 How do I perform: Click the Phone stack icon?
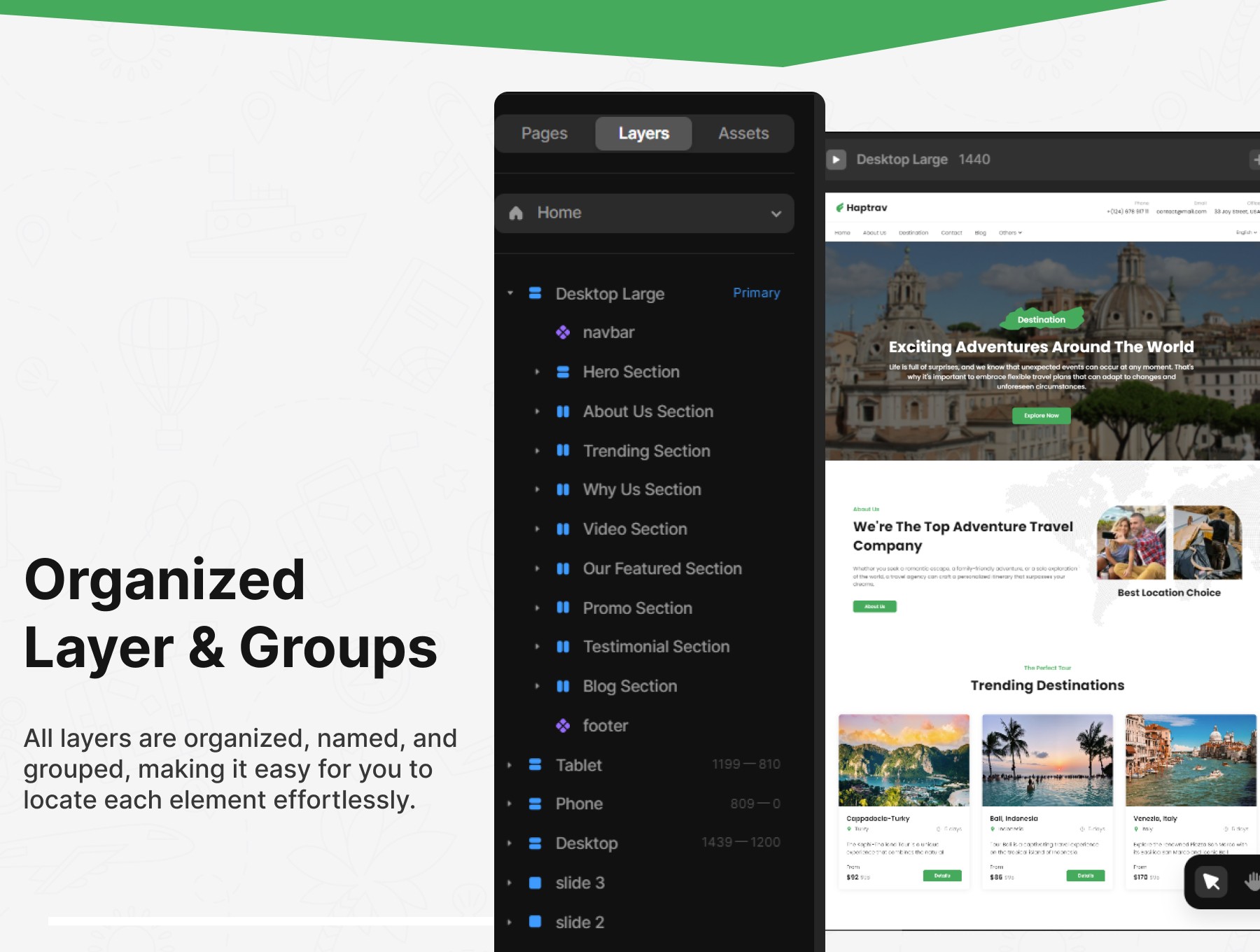(x=535, y=804)
